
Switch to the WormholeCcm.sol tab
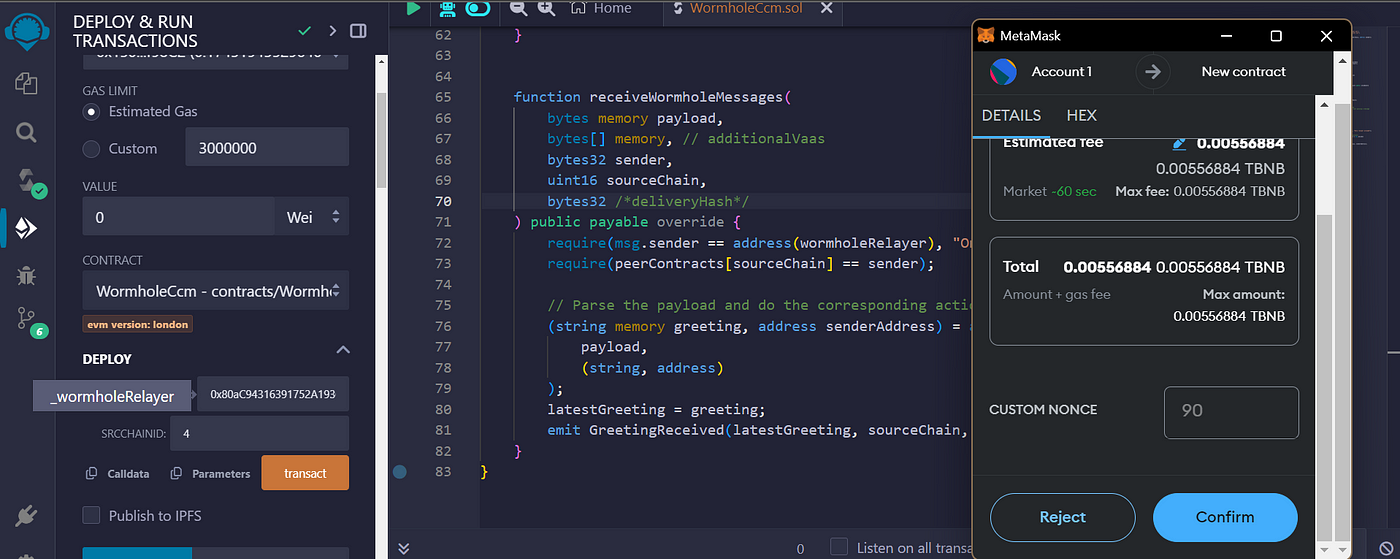click(x=748, y=8)
